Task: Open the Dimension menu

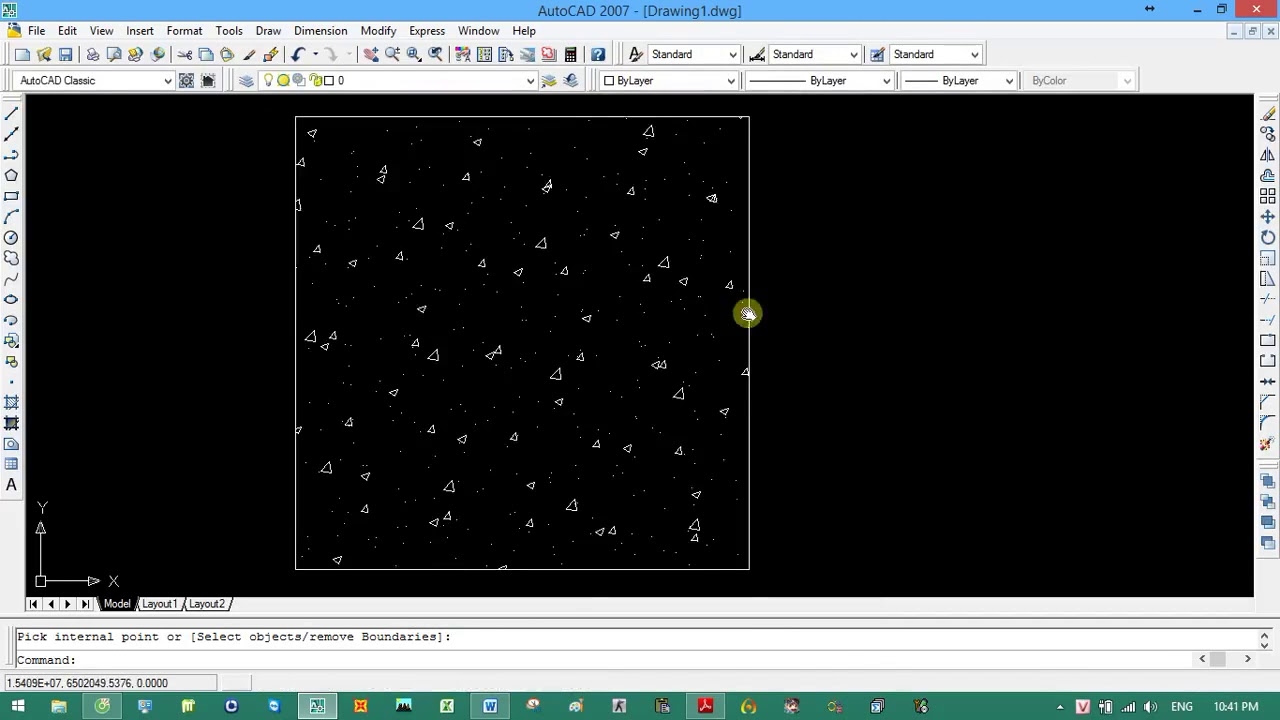Action: (320, 30)
